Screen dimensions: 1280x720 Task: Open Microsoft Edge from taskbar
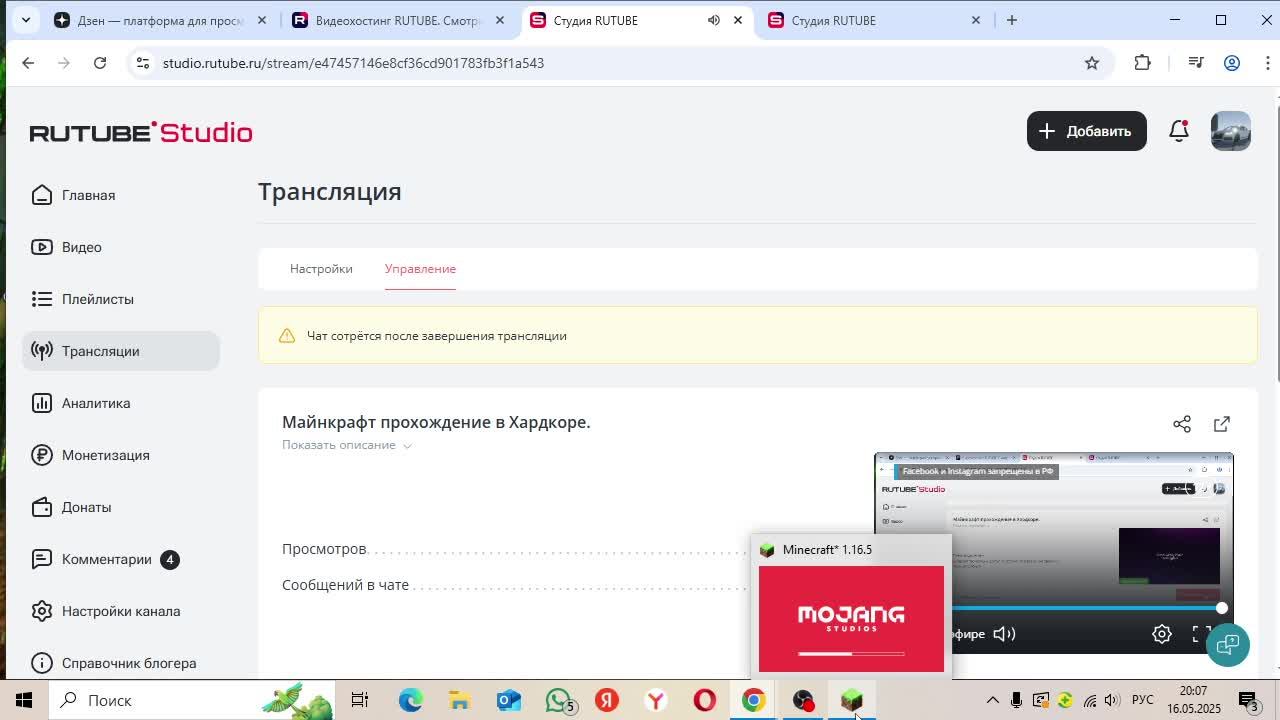(x=410, y=700)
